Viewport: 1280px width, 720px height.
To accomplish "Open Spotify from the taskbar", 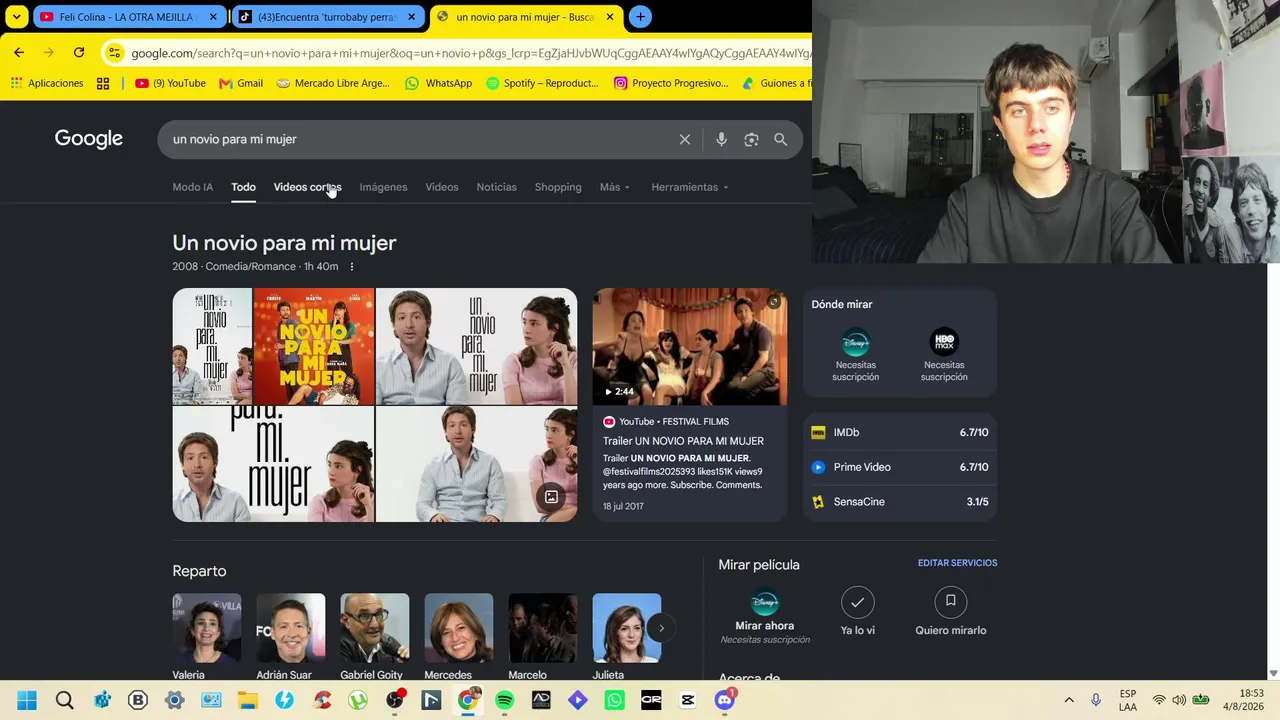I will click(504, 700).
